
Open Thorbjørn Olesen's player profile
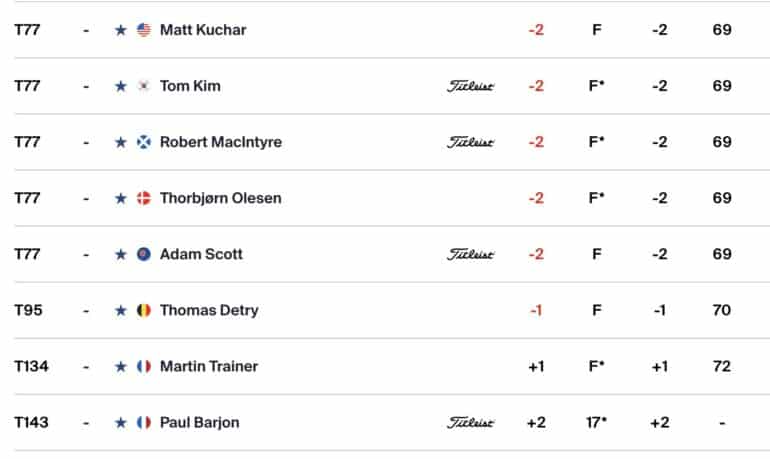coord(221,198)
